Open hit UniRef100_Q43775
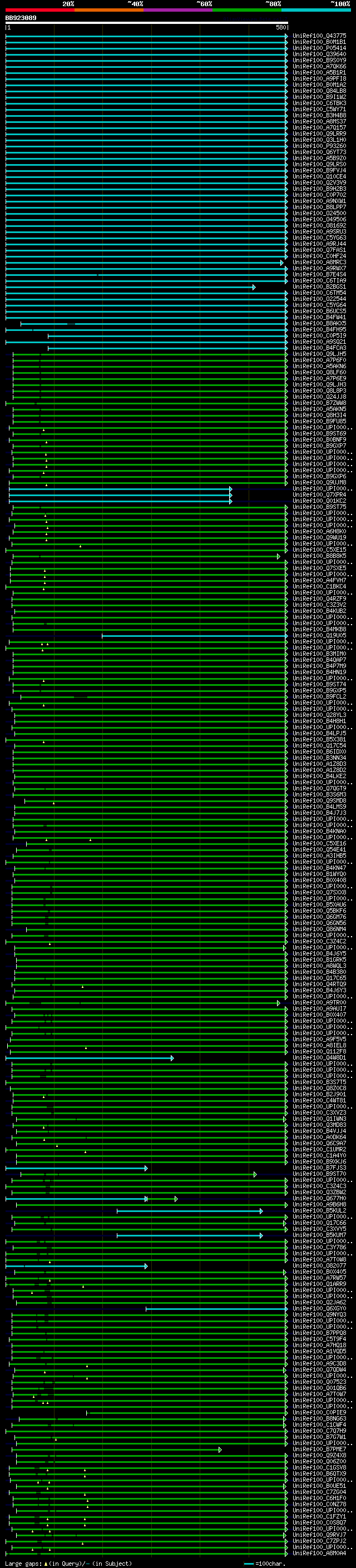The width and height of the screenshot is (356, 1568). 319,36
